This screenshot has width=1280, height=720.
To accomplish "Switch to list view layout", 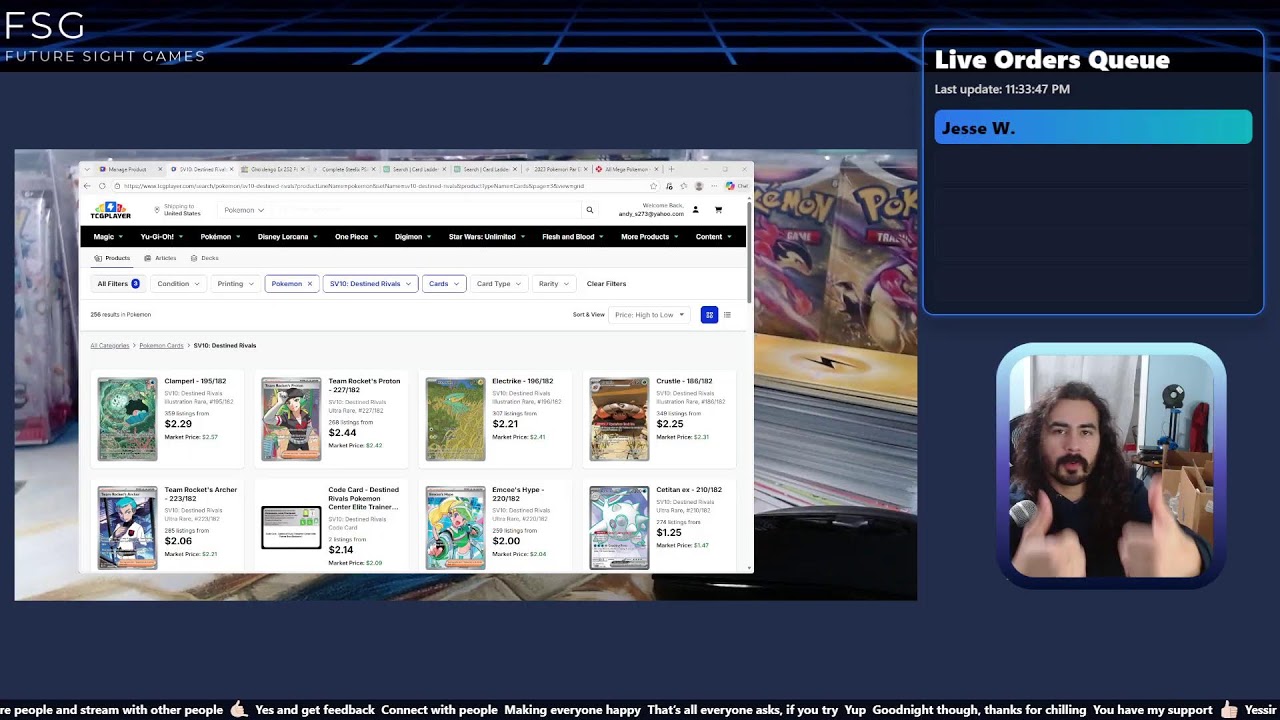I will coord(727,315).
